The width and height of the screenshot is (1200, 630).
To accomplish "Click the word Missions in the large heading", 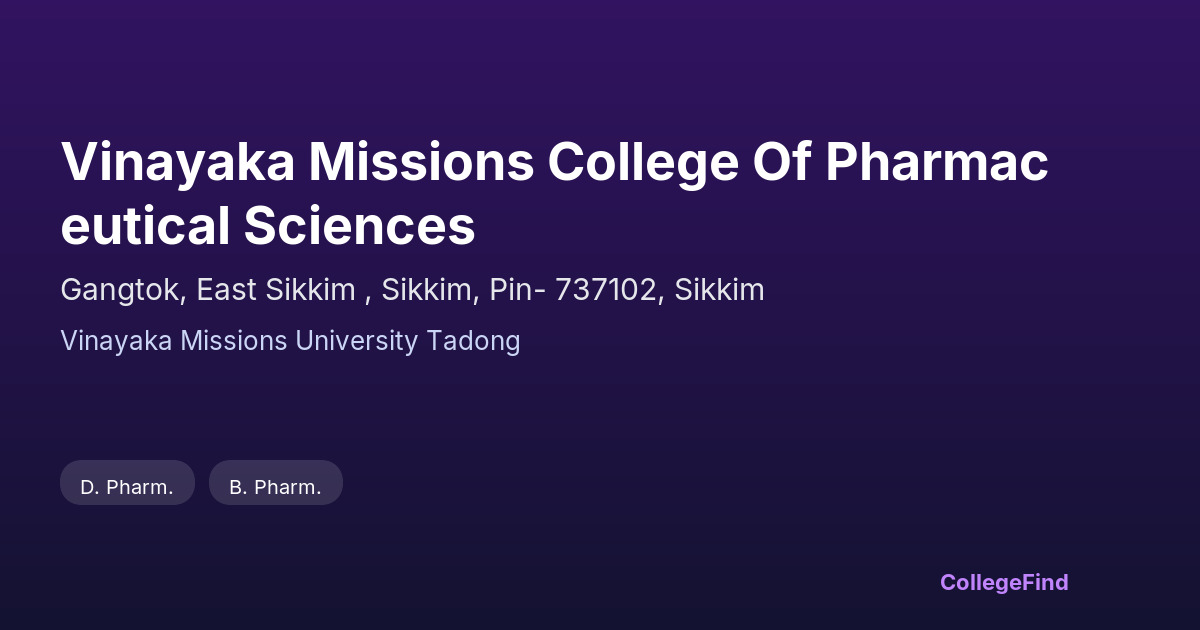I will 422,162.
